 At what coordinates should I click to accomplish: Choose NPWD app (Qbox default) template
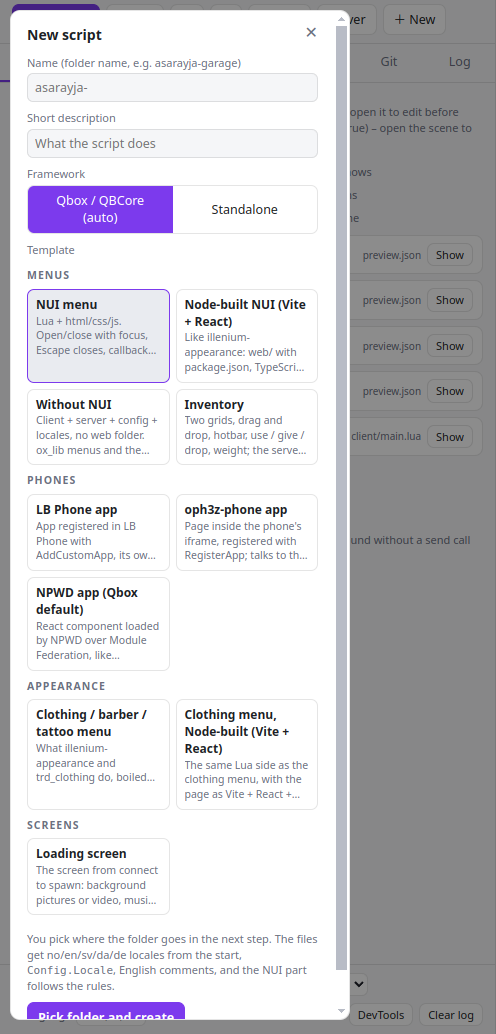[x=98, y=624]
